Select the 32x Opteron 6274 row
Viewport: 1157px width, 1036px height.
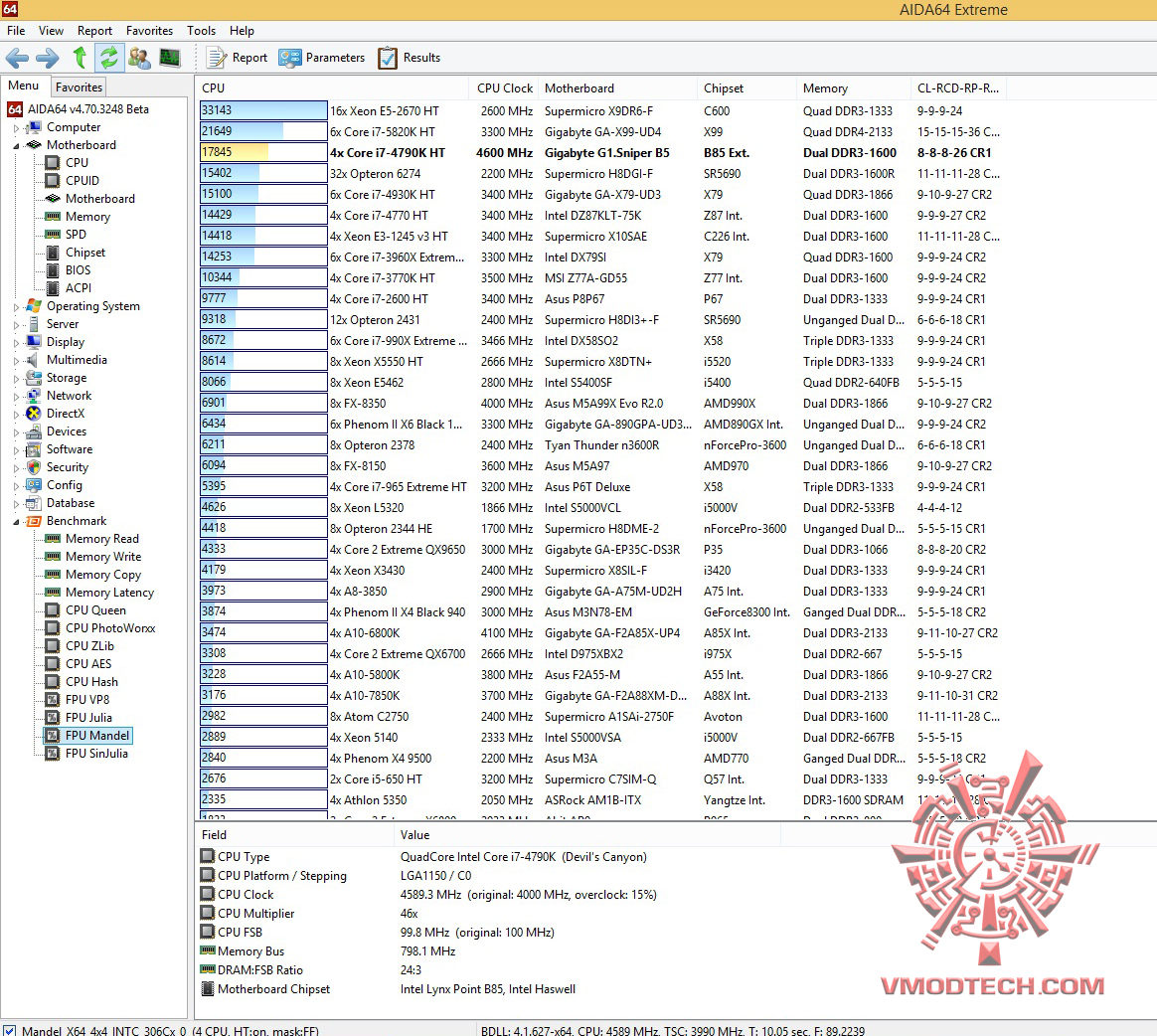(x=601, y=173)
